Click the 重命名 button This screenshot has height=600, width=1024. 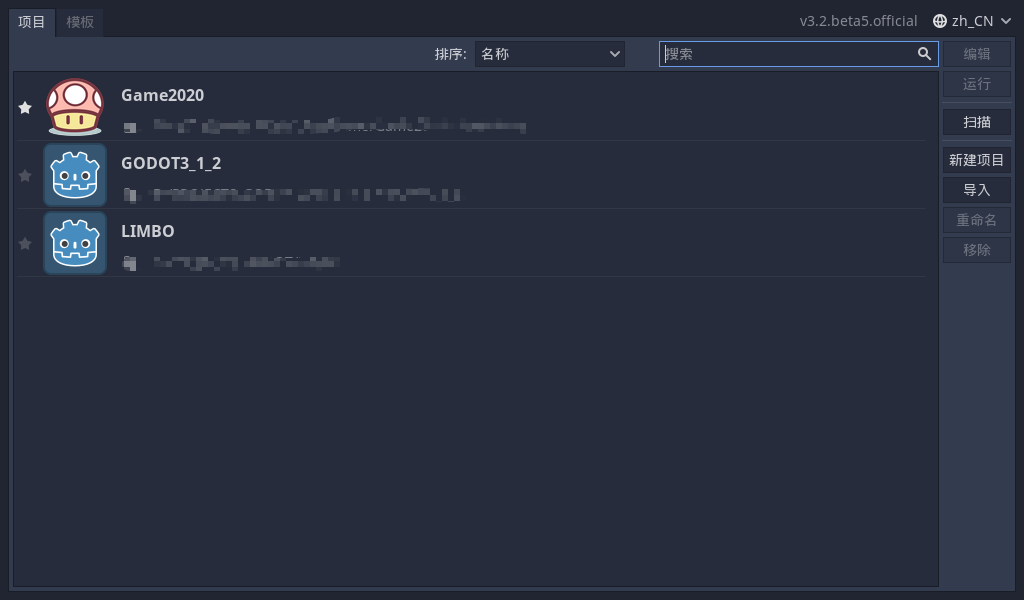click(976, 220)
